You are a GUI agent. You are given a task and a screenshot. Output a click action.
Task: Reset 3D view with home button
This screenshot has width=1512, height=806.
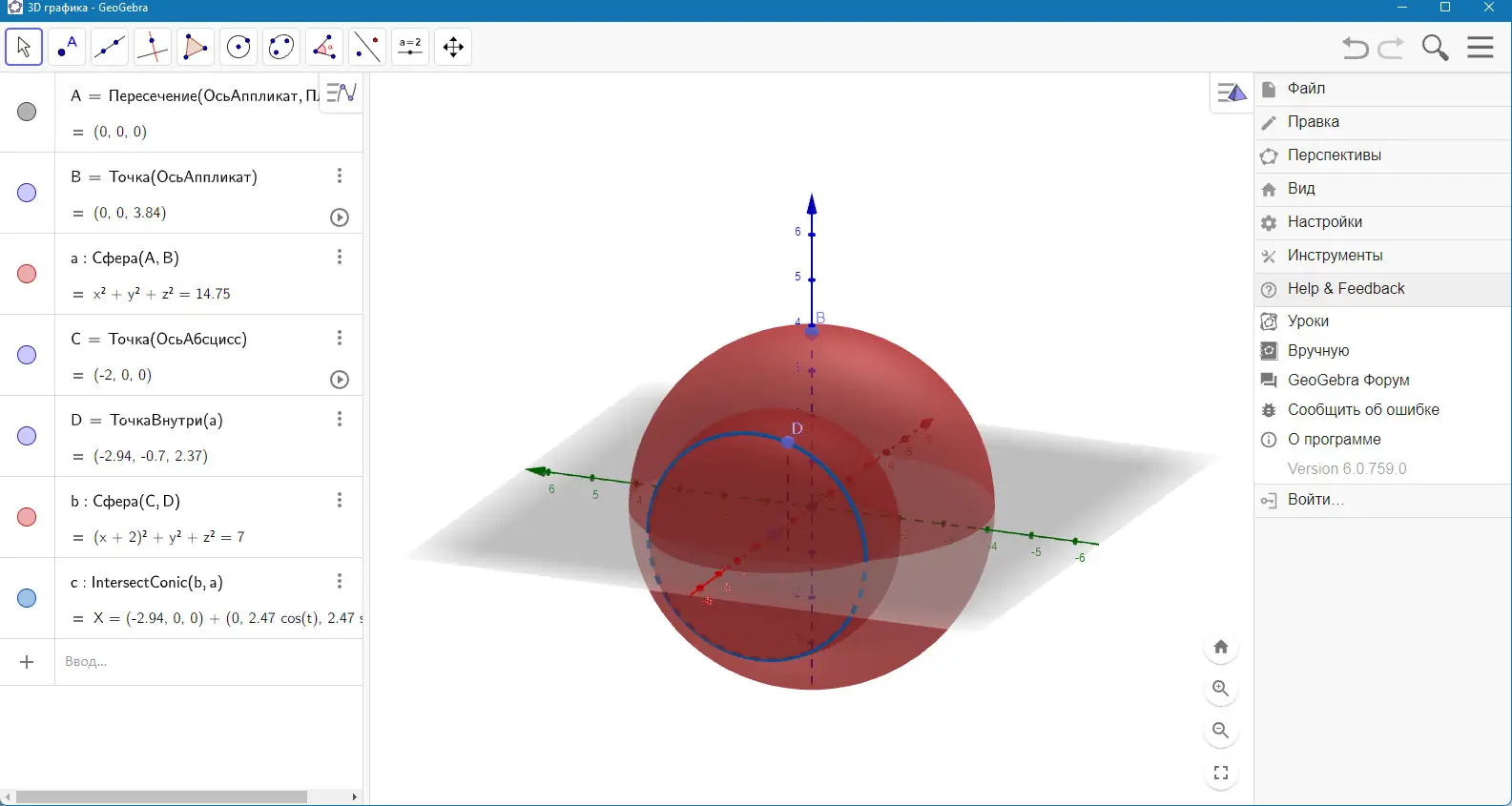point(1221,647)
